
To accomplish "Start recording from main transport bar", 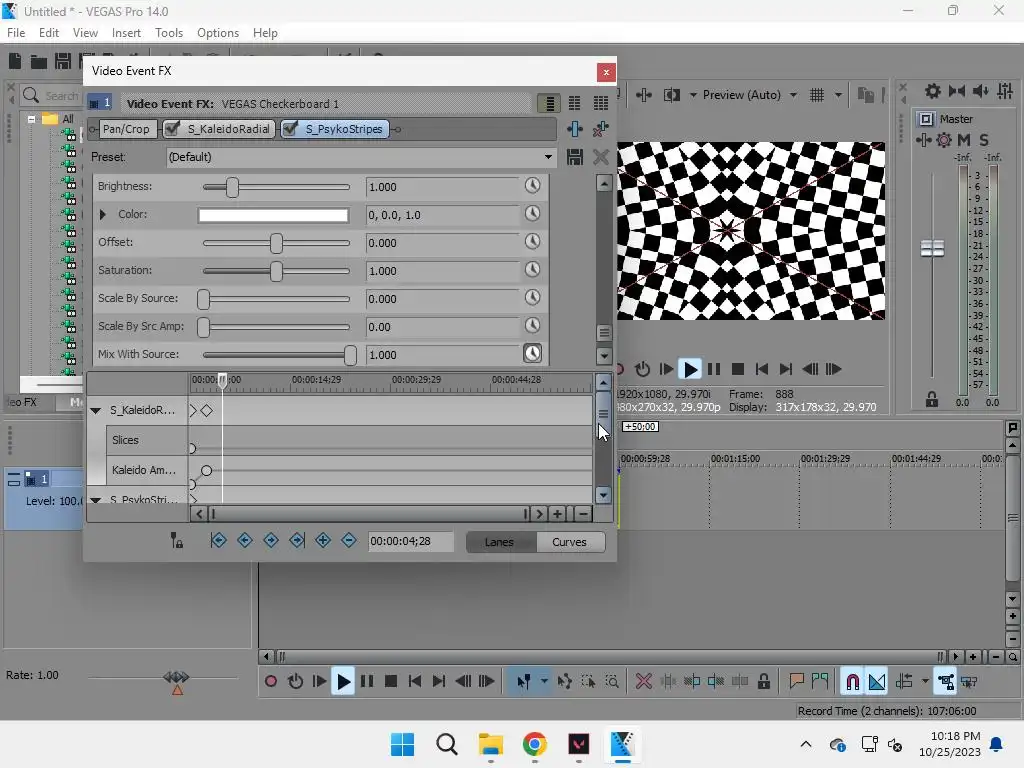I will (x=270, y=682).
